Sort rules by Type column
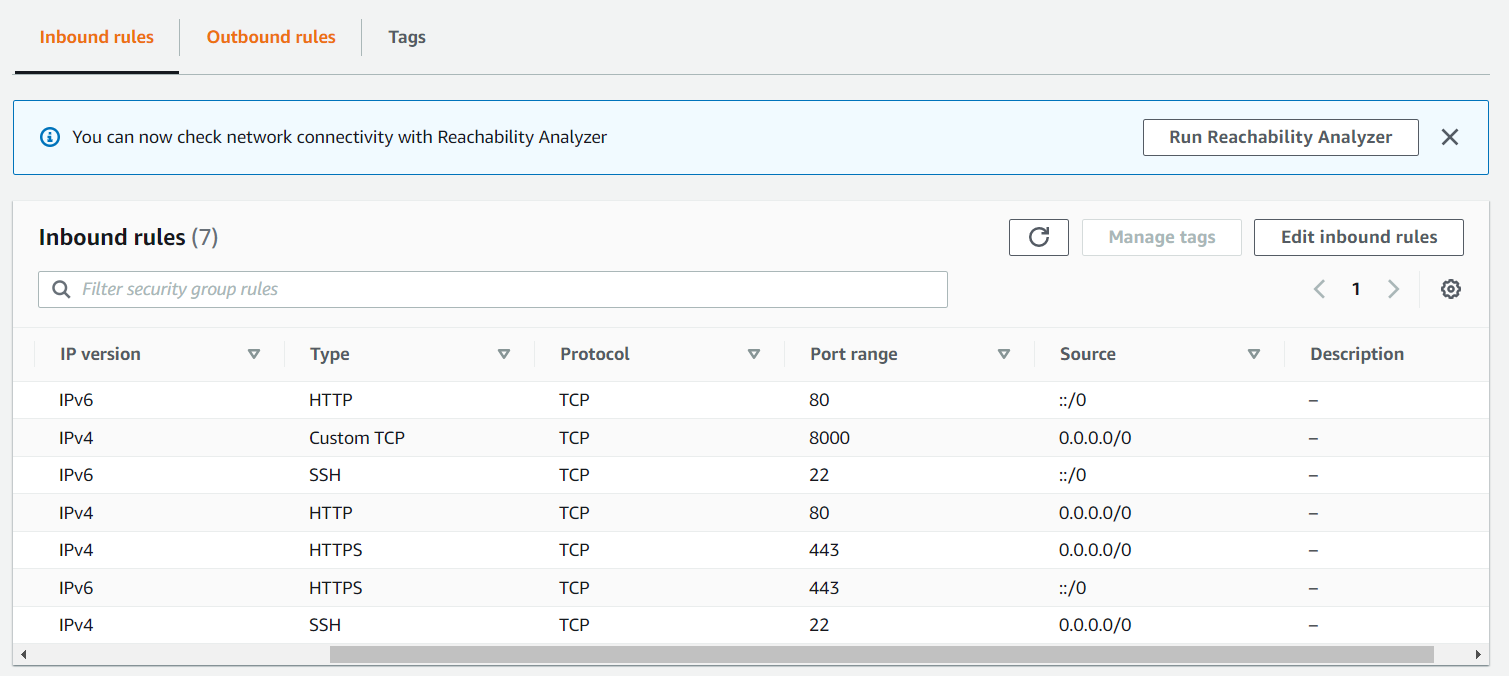The height and width of the screenshot is (676, 1509). click(504, 354)
